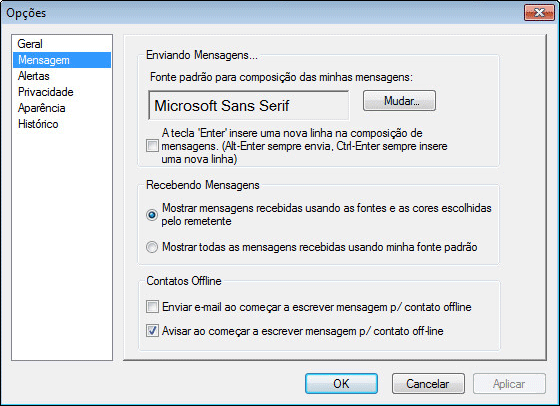Close the Opções dialog window
Image resolution: width=560 pixels, height=406 pixels.
539,13
